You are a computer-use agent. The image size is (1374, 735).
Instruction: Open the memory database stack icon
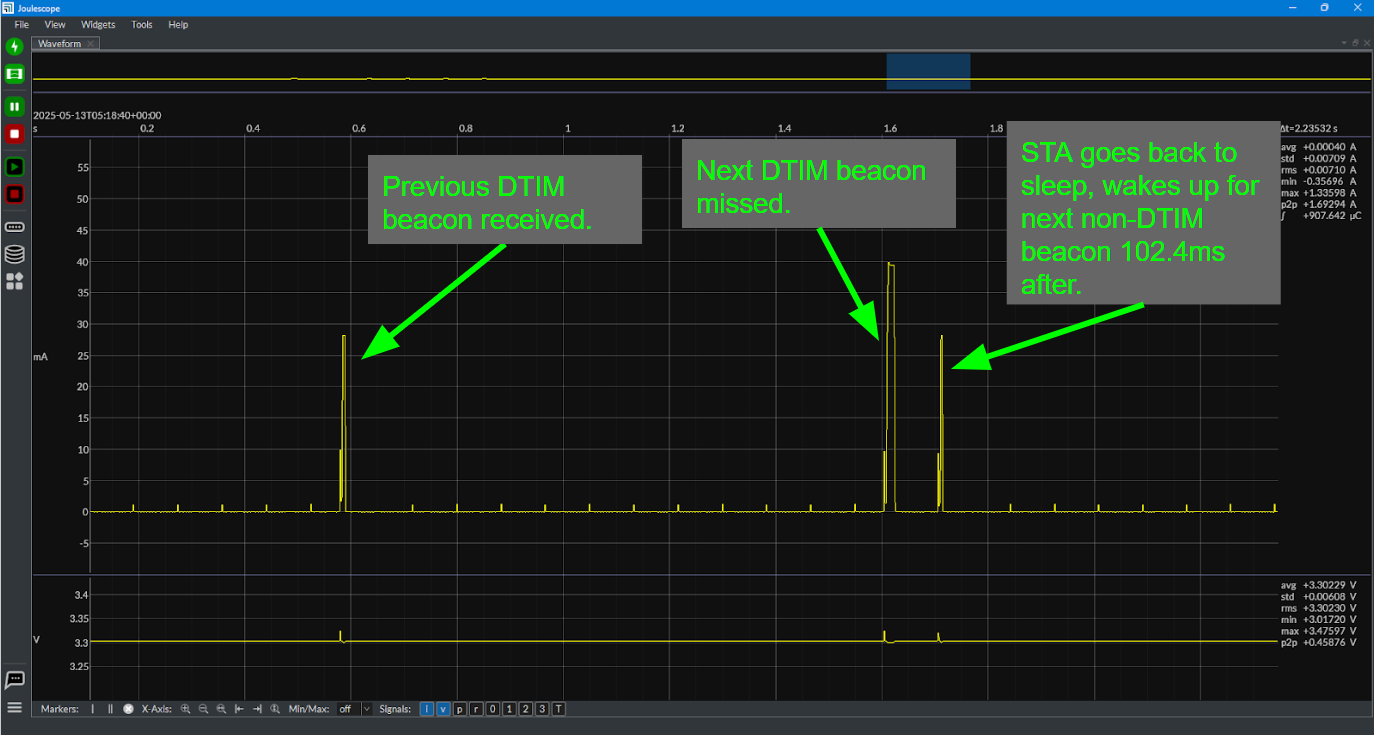click(14, 254)
